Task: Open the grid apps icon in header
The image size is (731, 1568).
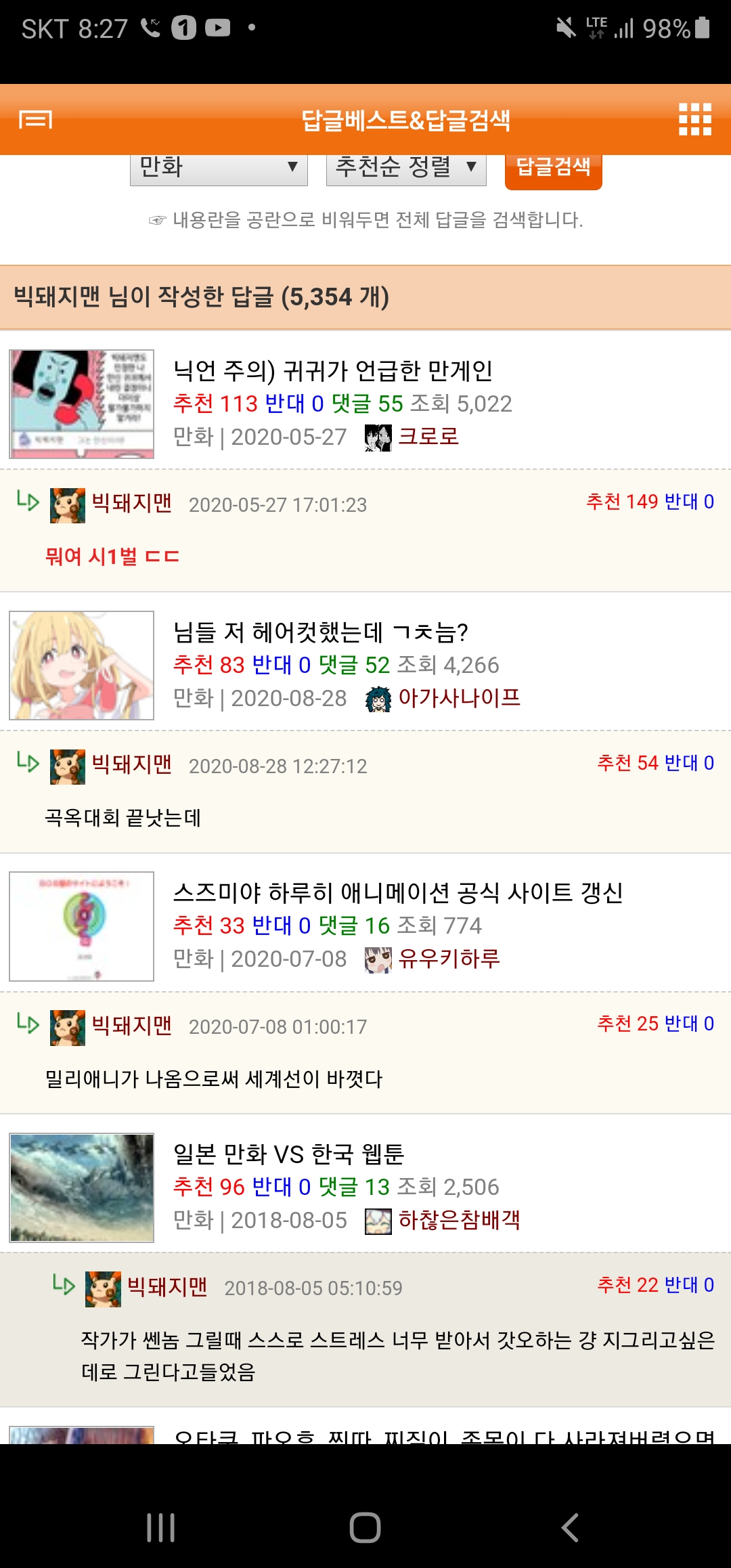Action: coord(695,120)
